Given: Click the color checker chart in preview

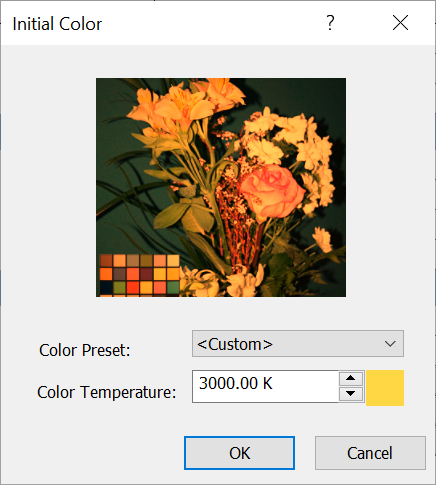Looking at the screenshot, I should point(139,275).
